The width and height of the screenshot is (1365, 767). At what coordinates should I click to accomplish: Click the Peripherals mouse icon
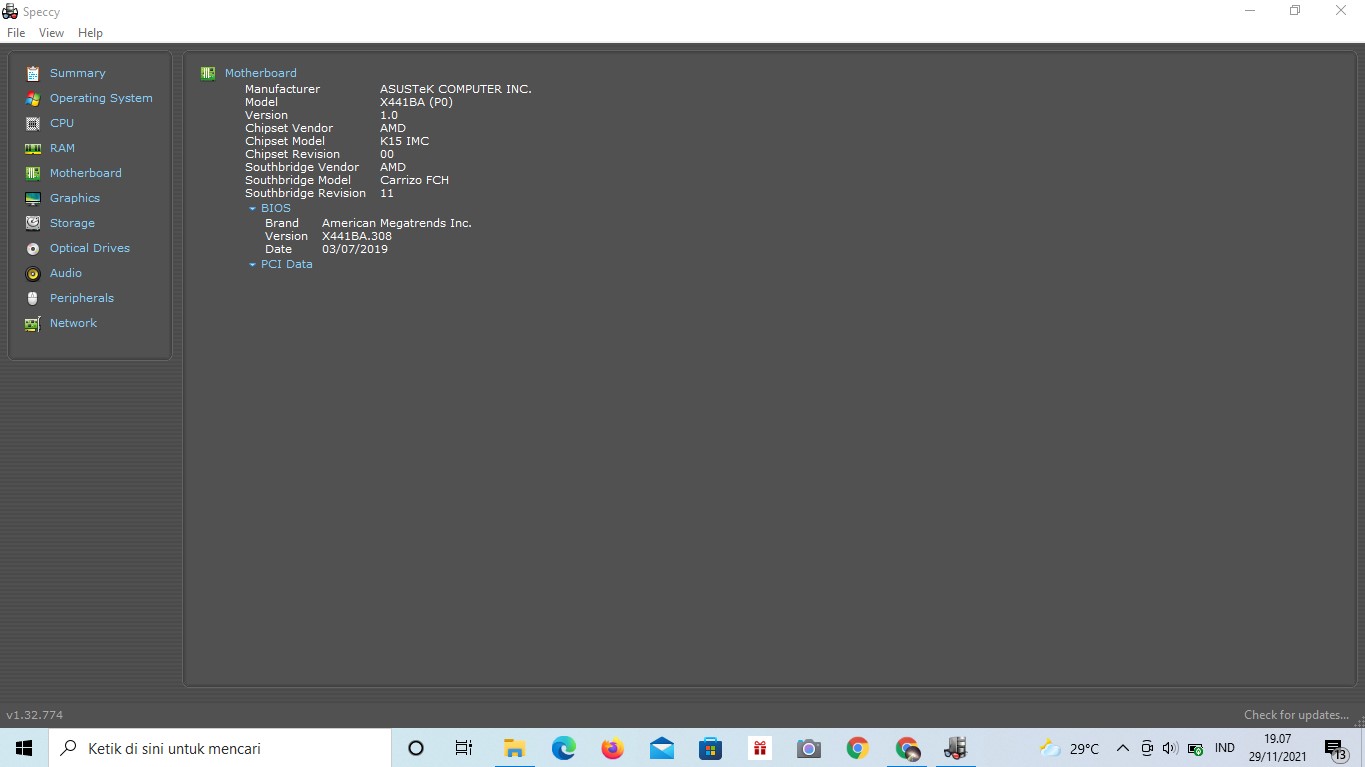33,298
